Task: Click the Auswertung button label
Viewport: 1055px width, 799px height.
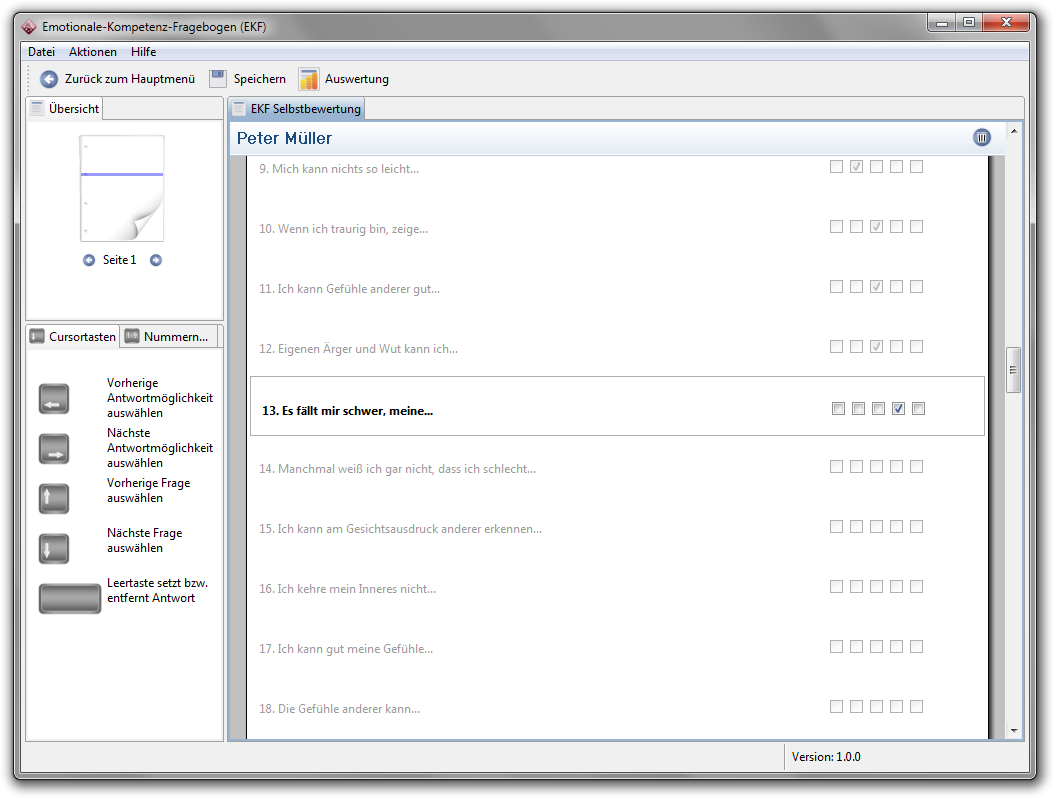Action: (x=357, y=79)
